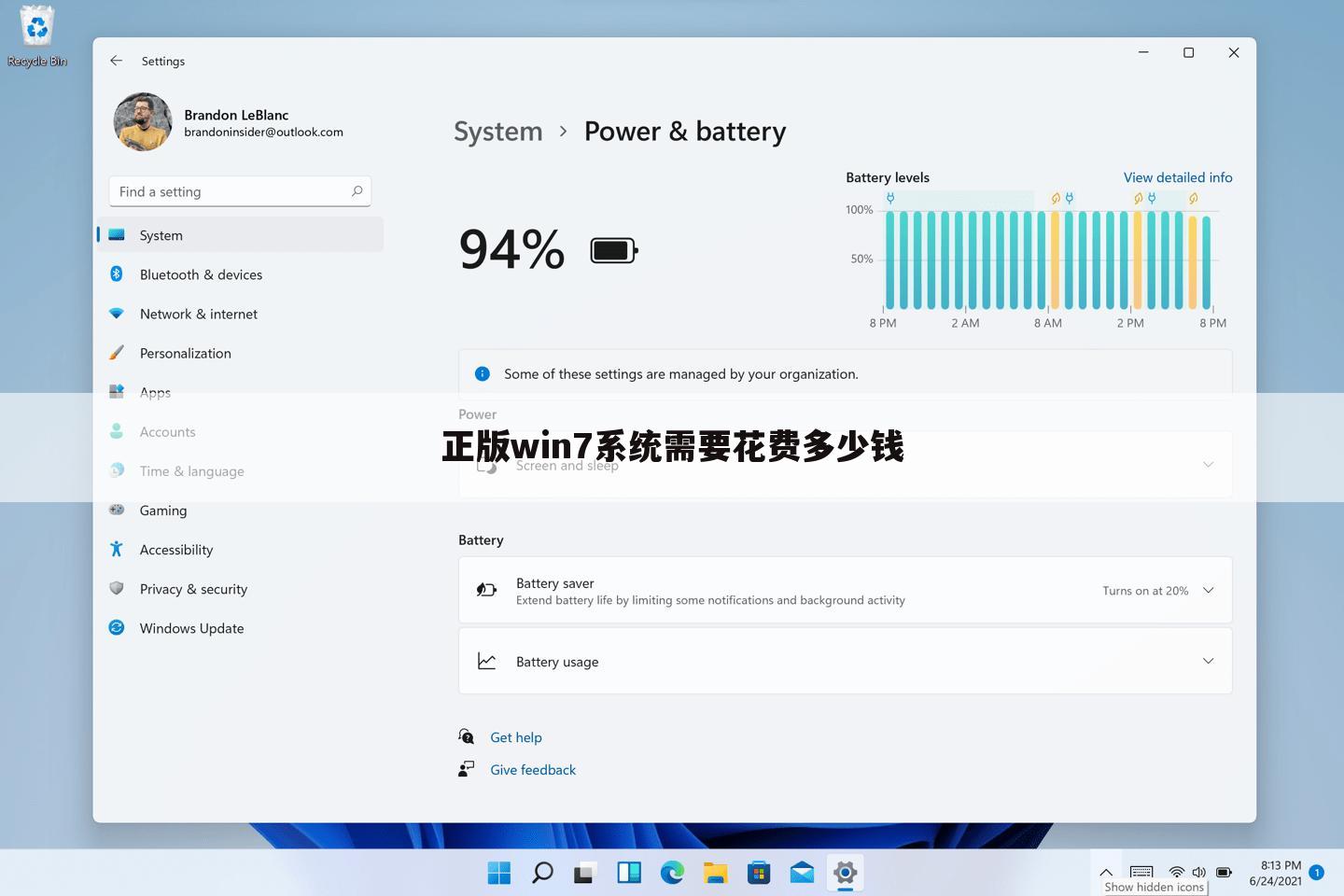Click the Get help icon
The width and height of the screenshot is (1344, 896).
(467, 736)
